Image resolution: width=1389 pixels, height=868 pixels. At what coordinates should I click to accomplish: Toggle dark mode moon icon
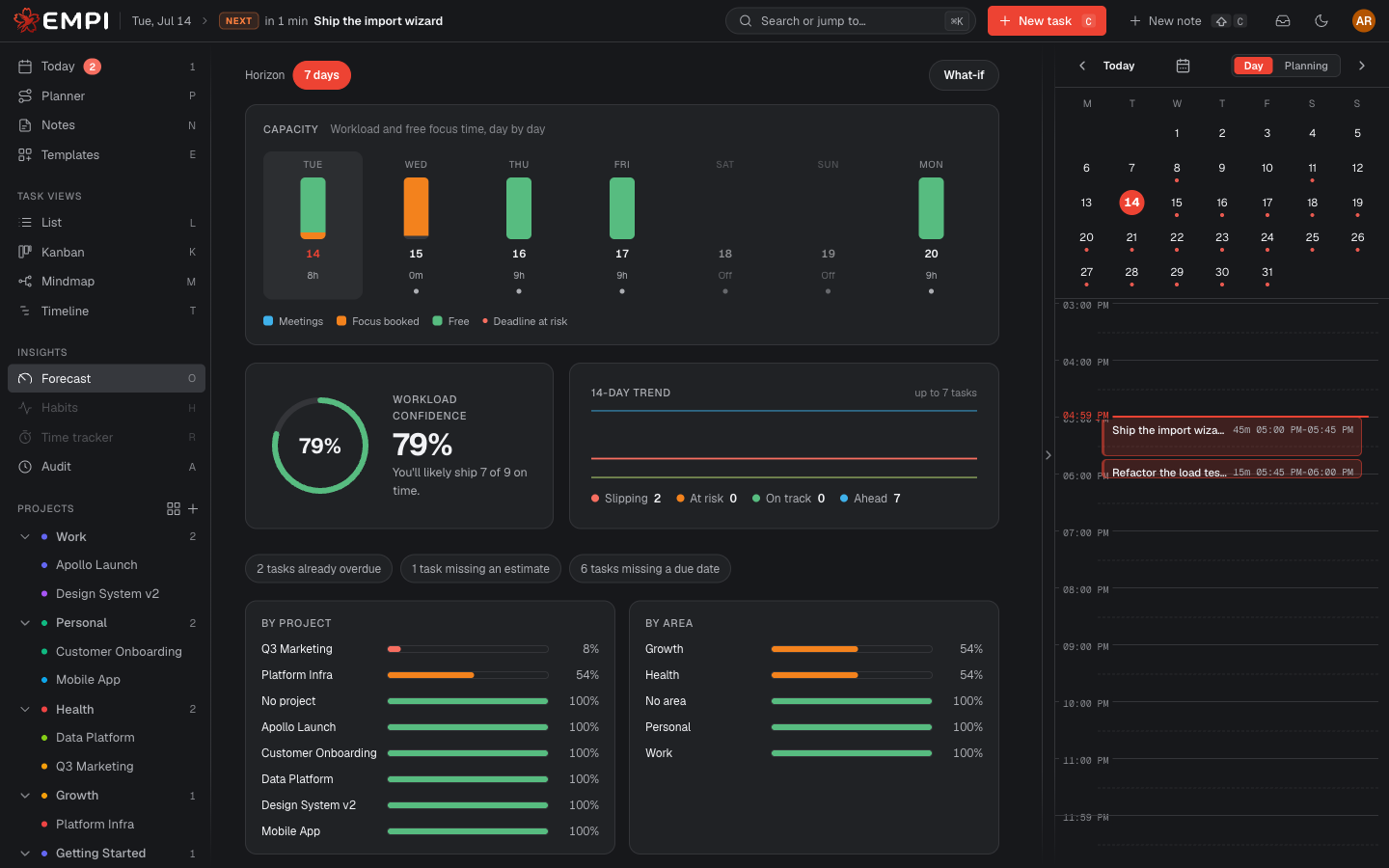pyautogui.click(x=1321, y=21)
